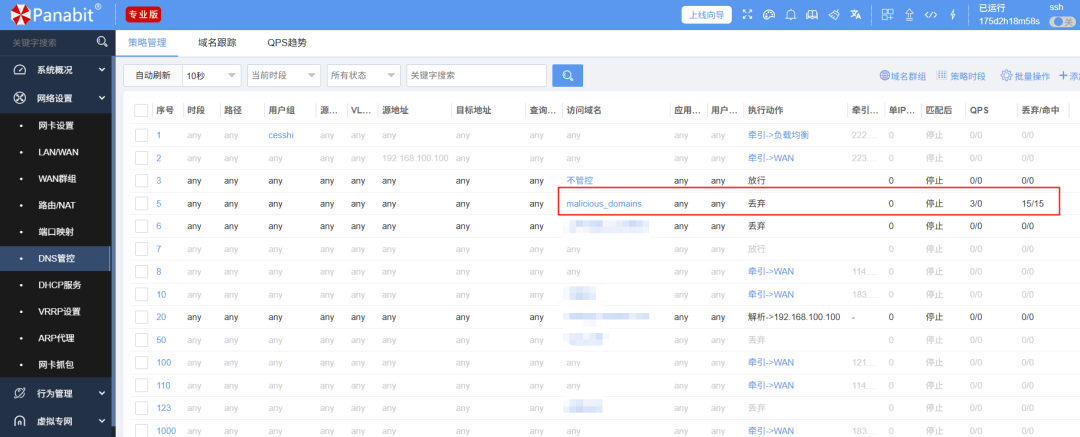
Task: Open 批量操作 gear link
Action: click(1025, 76)
